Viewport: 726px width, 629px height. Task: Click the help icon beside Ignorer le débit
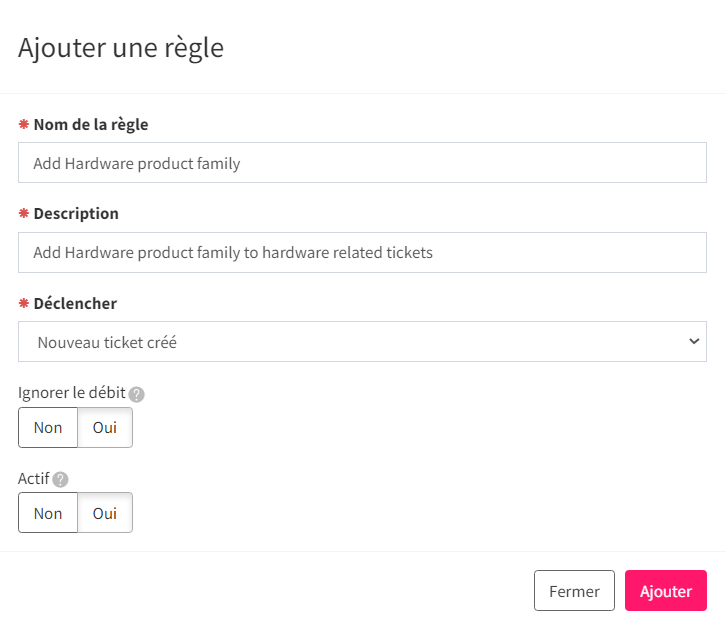click(137, 394)
